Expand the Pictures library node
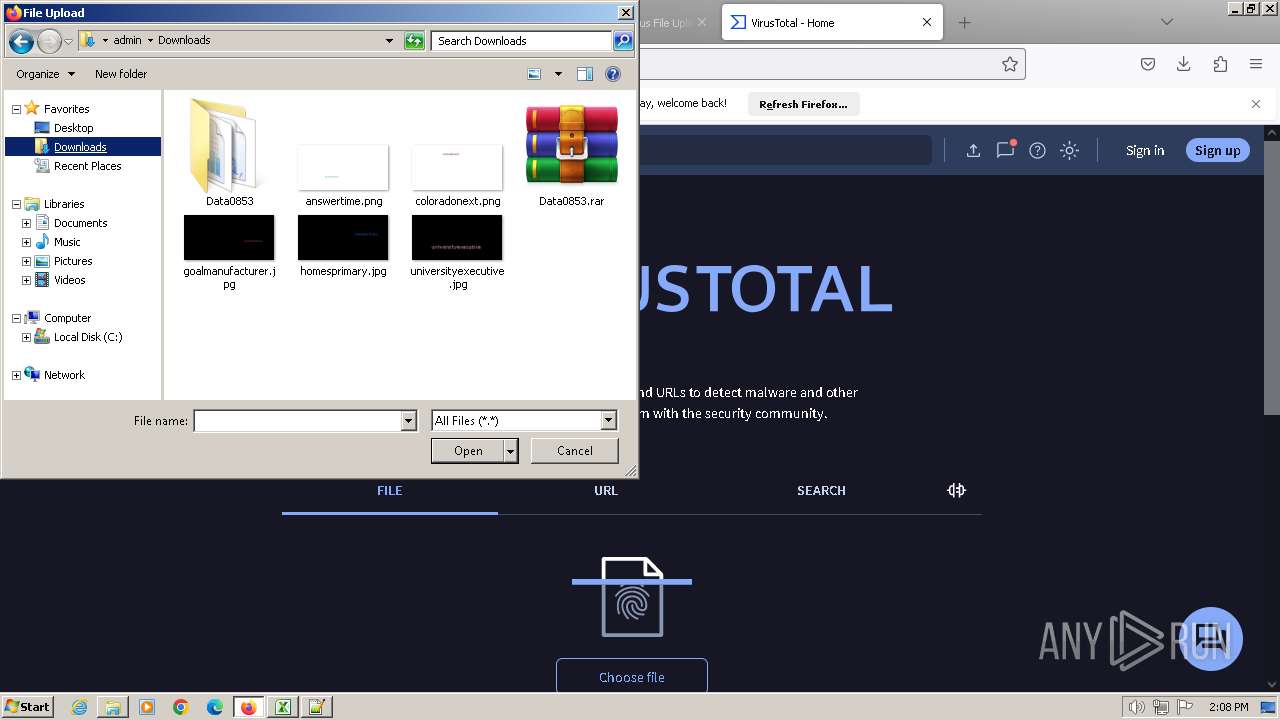 [26, 261]
